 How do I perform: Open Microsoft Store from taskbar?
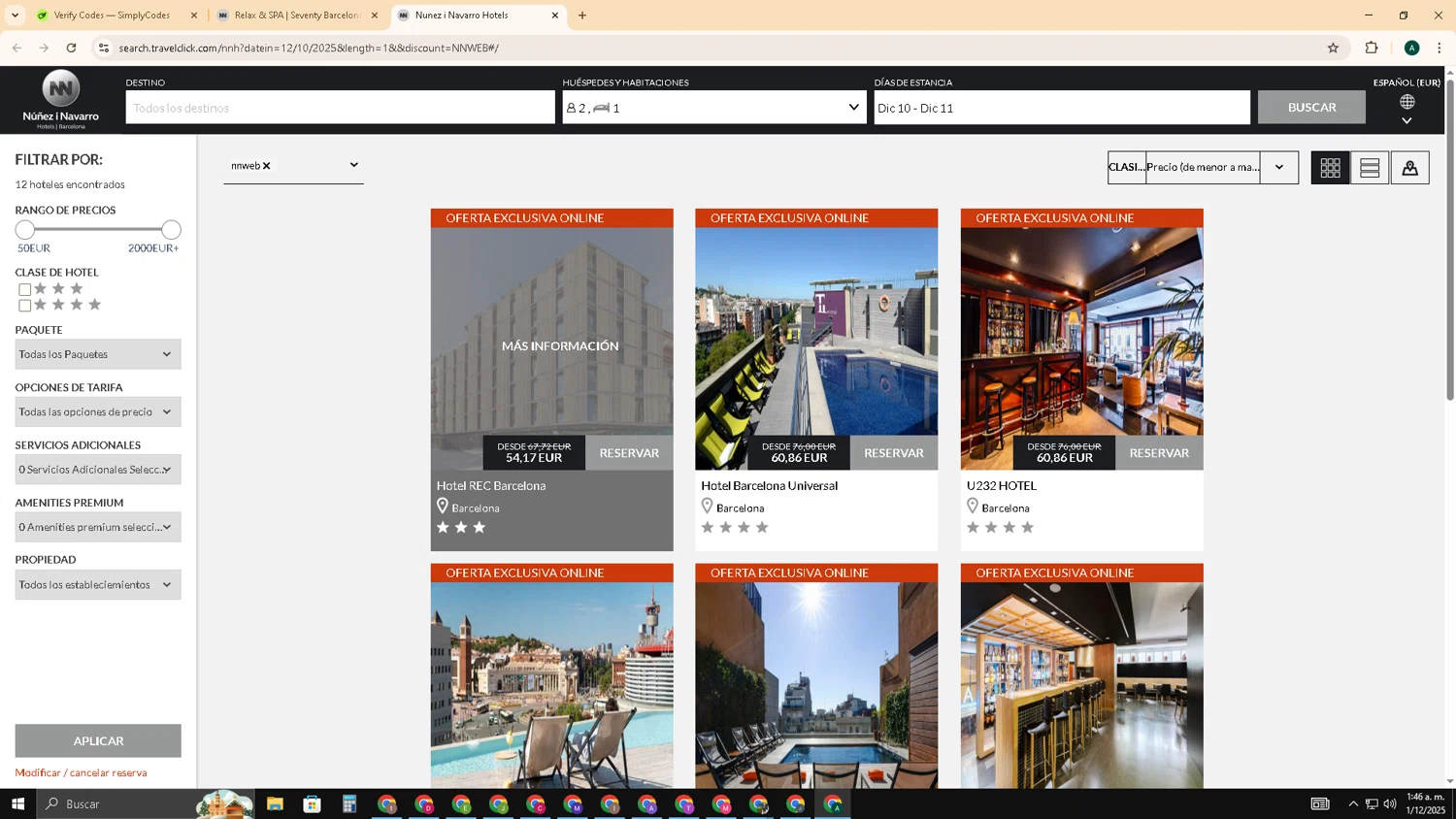[312, 803]
